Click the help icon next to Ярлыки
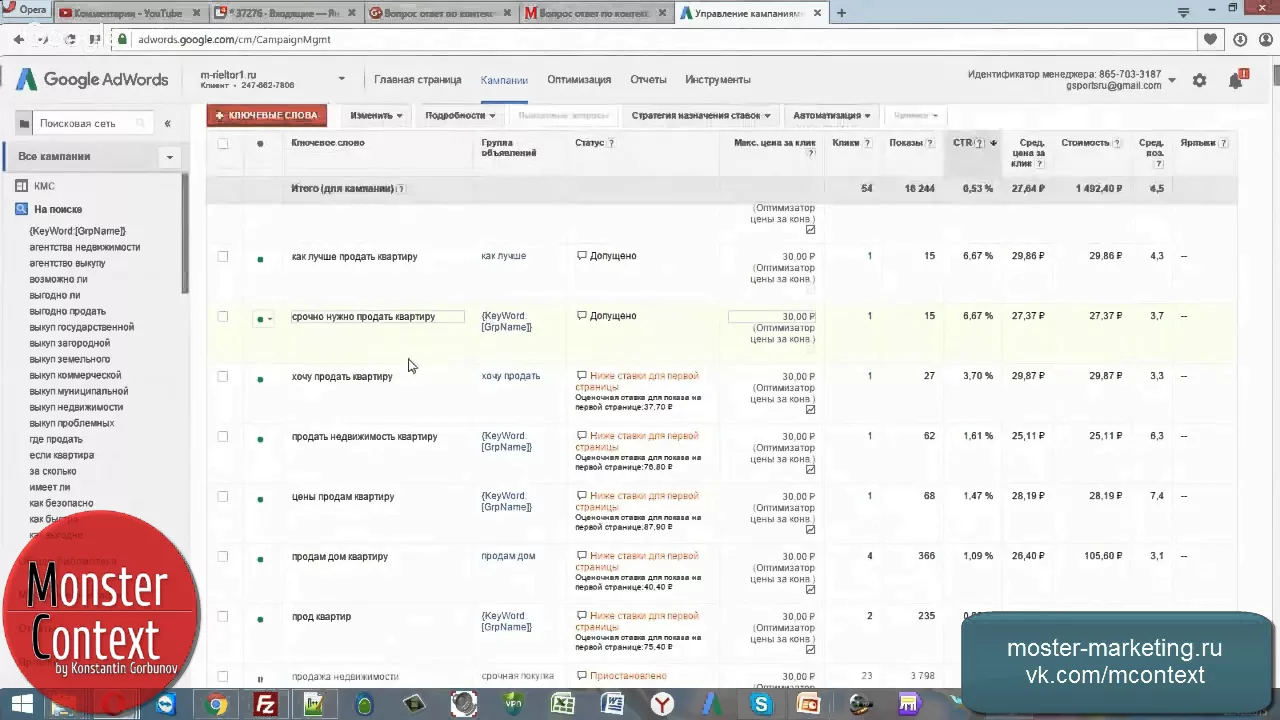 point(1224,143)
